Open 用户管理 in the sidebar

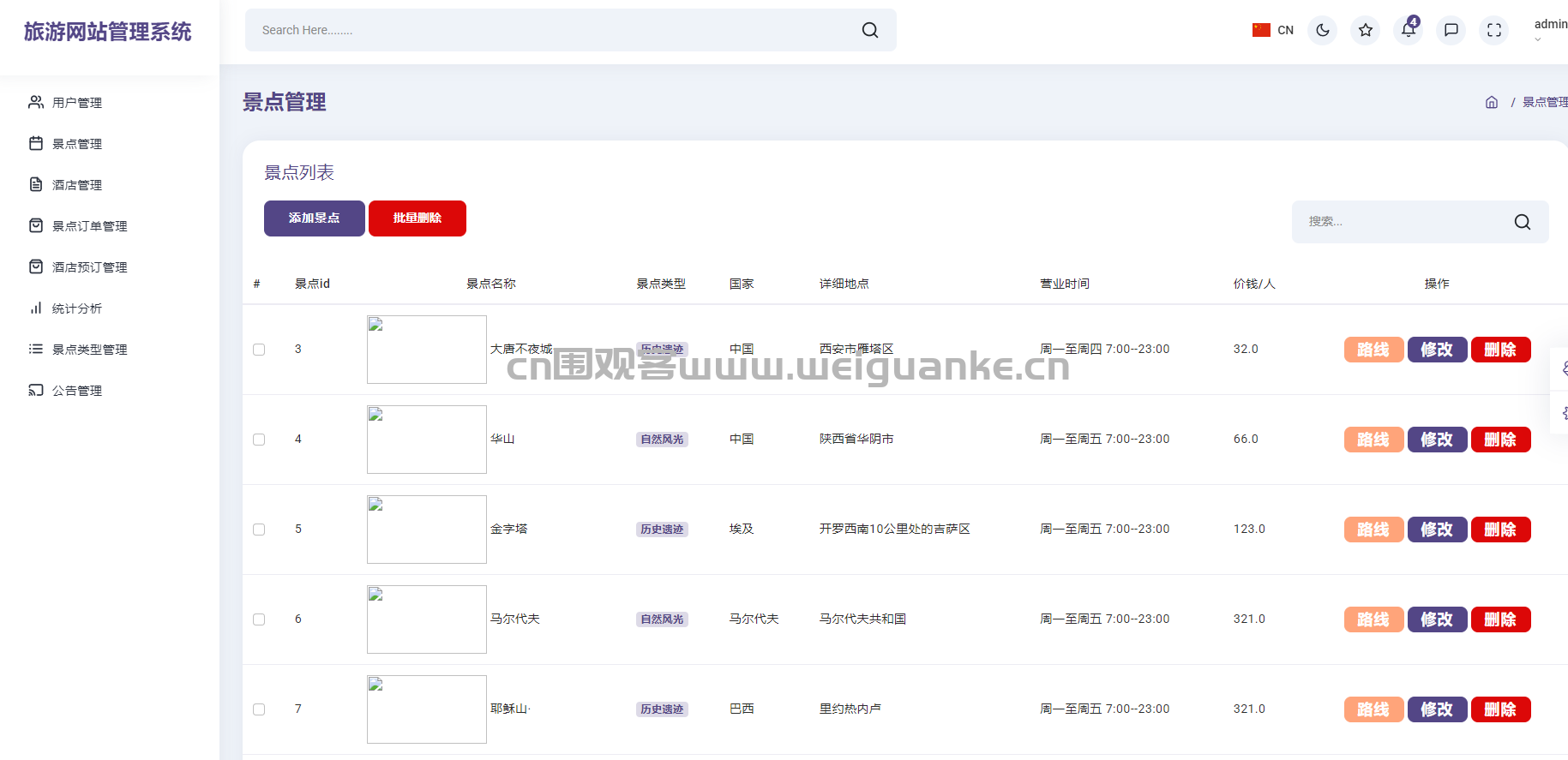tap(77, 103)
